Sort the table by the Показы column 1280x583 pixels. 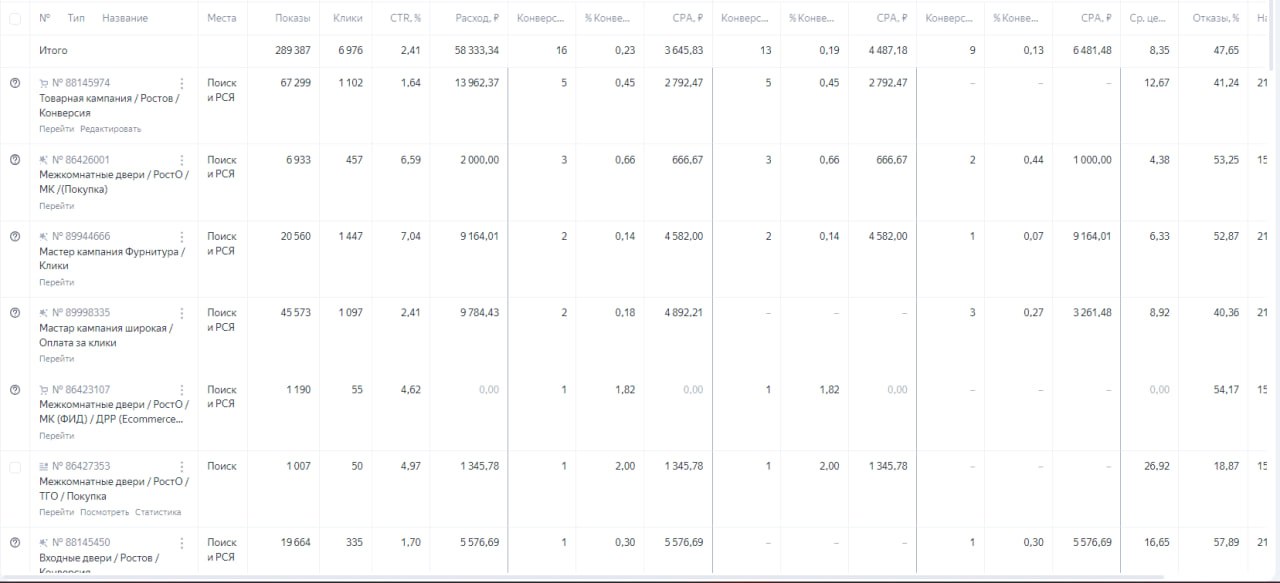click(x=293, y=19)
